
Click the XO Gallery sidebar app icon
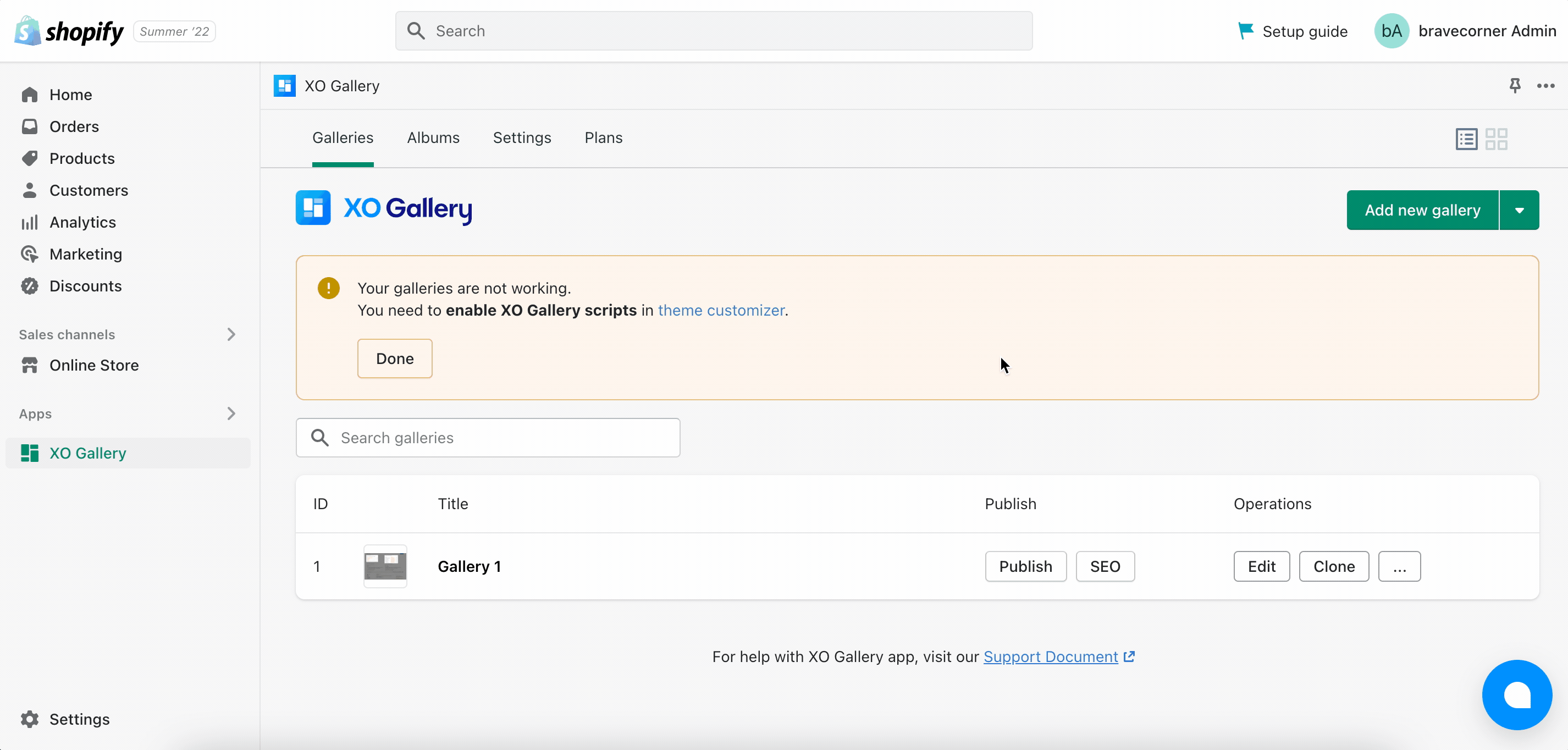pos(29,453)
